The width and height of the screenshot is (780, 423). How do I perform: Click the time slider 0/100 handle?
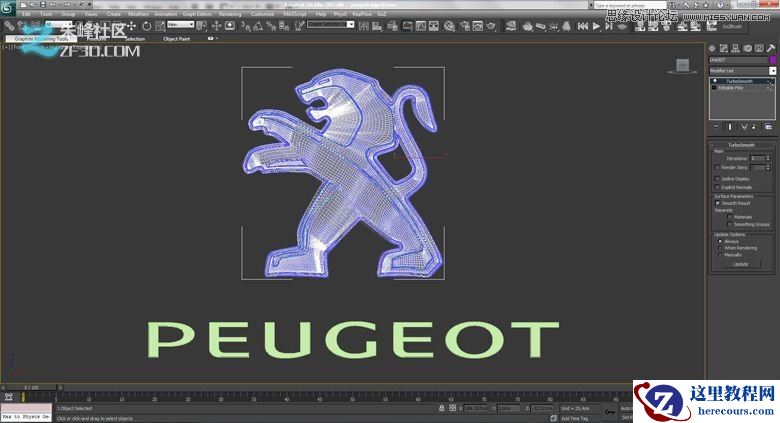click(x=31, y=387)
